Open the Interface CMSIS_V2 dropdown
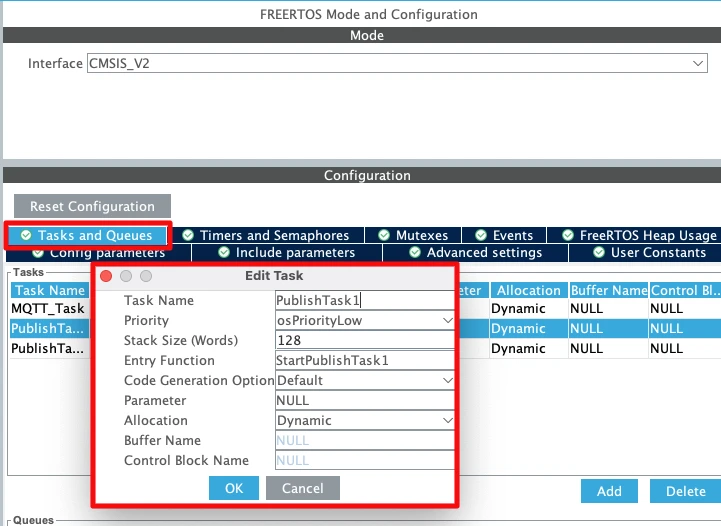 point(397,63)
